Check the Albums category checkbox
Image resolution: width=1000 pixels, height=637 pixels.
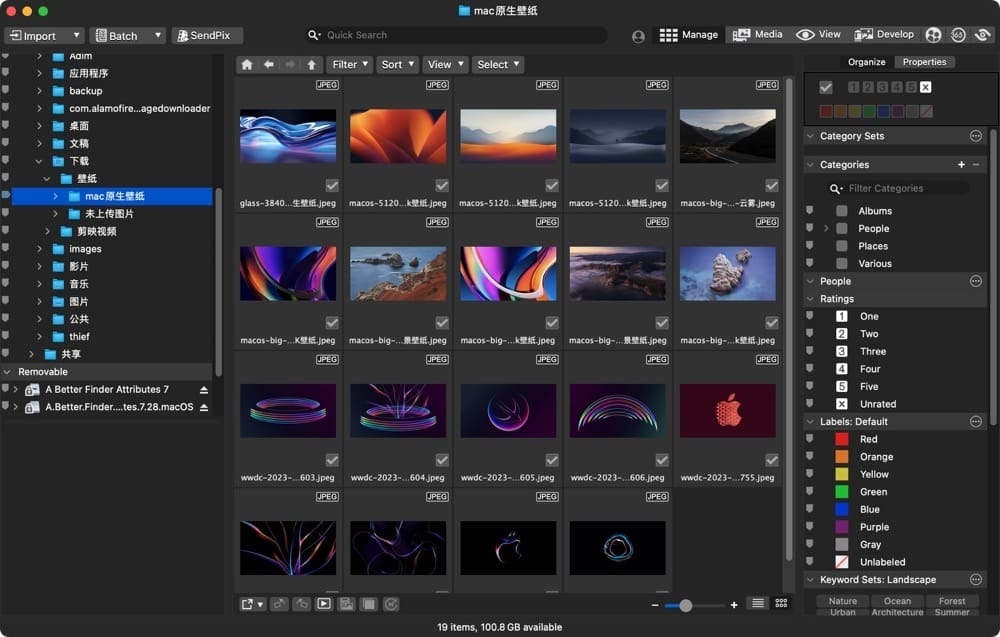point(842,211)
